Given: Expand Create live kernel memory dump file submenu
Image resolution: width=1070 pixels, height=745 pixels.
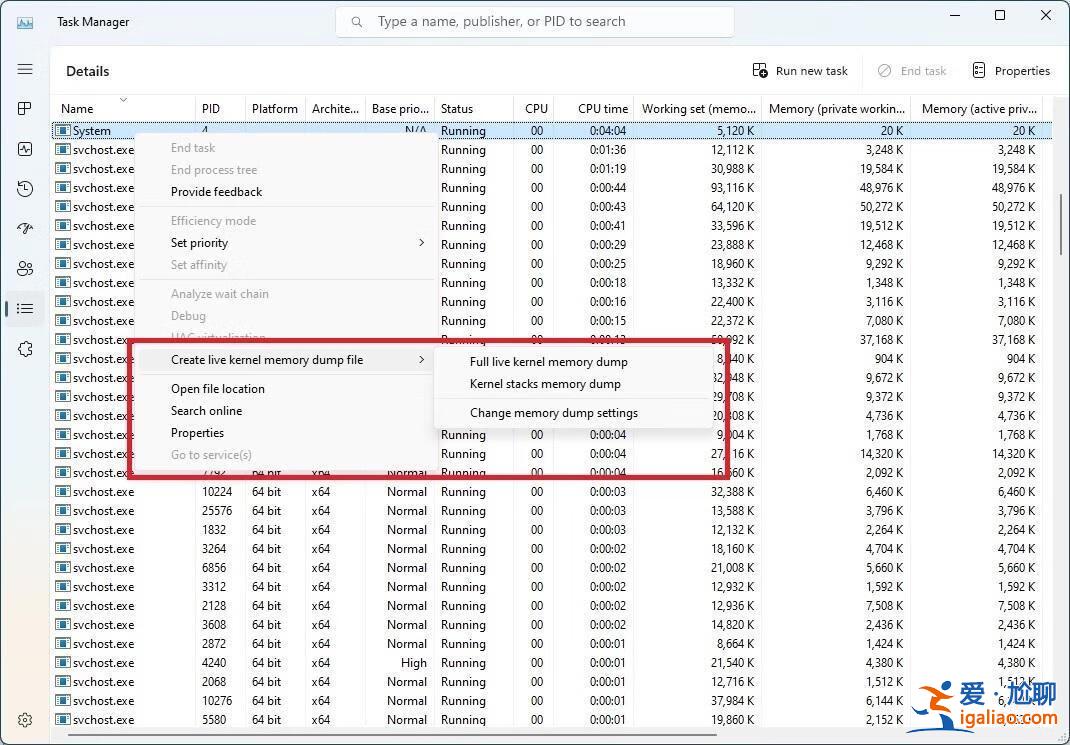Looking at the screenshot, I should 267,359.
